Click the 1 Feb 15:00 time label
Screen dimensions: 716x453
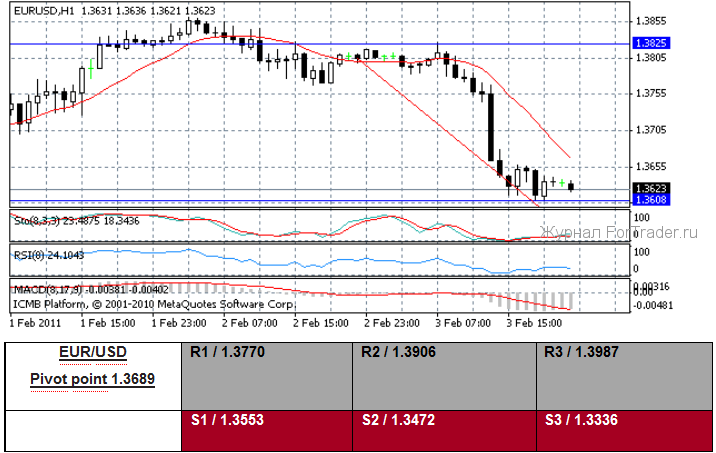click(x=108, y=323)
